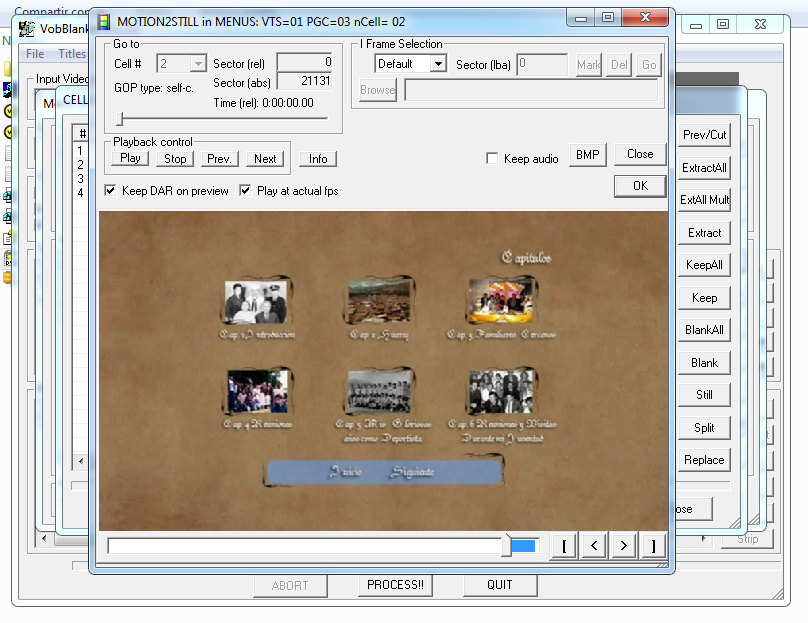Click PROCESS!! in VobBlanker window
The image size is (808, 623).
pyautogui.click(x=395, y=585)
